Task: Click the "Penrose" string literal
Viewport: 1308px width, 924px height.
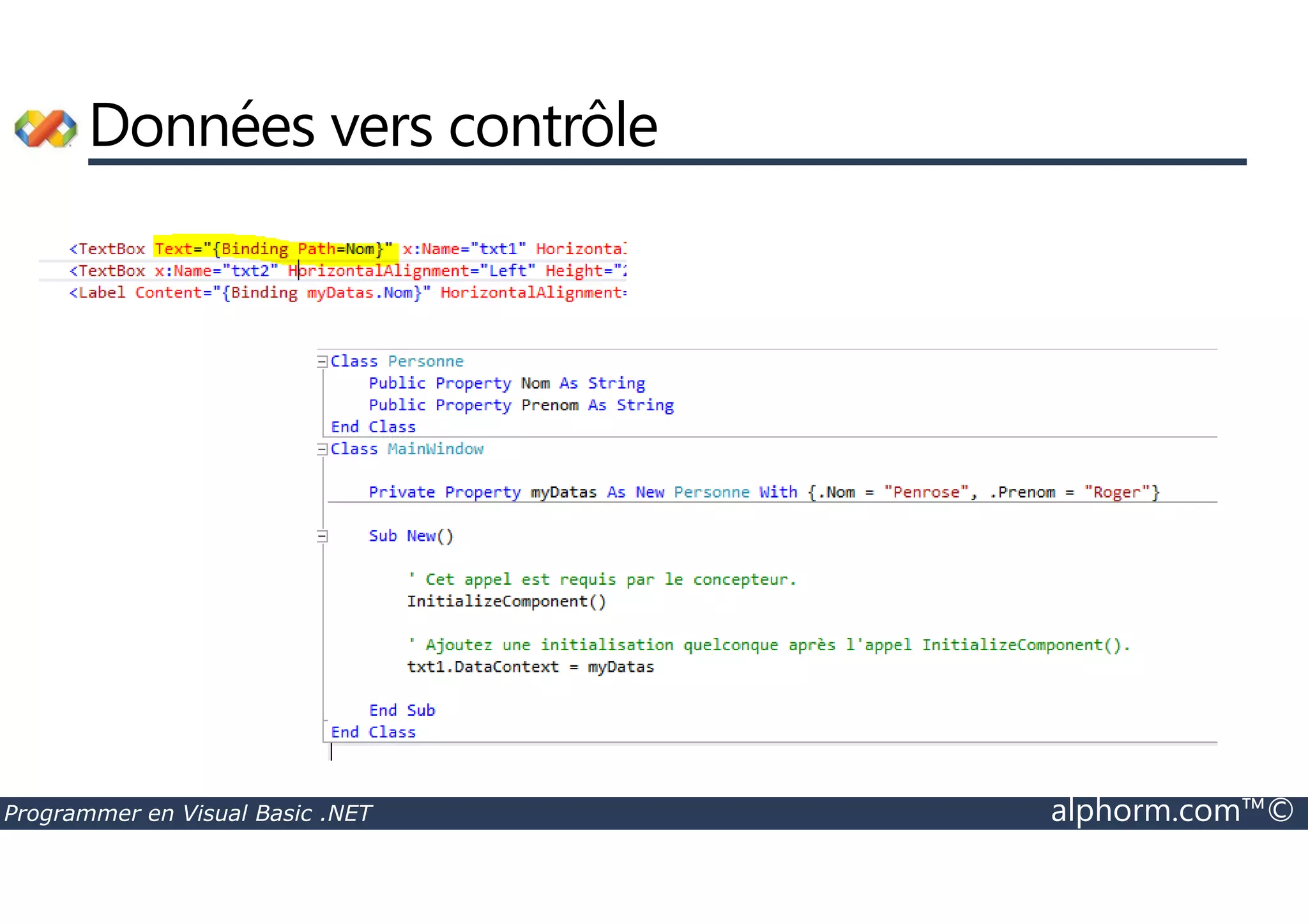Action: [926, 492]
